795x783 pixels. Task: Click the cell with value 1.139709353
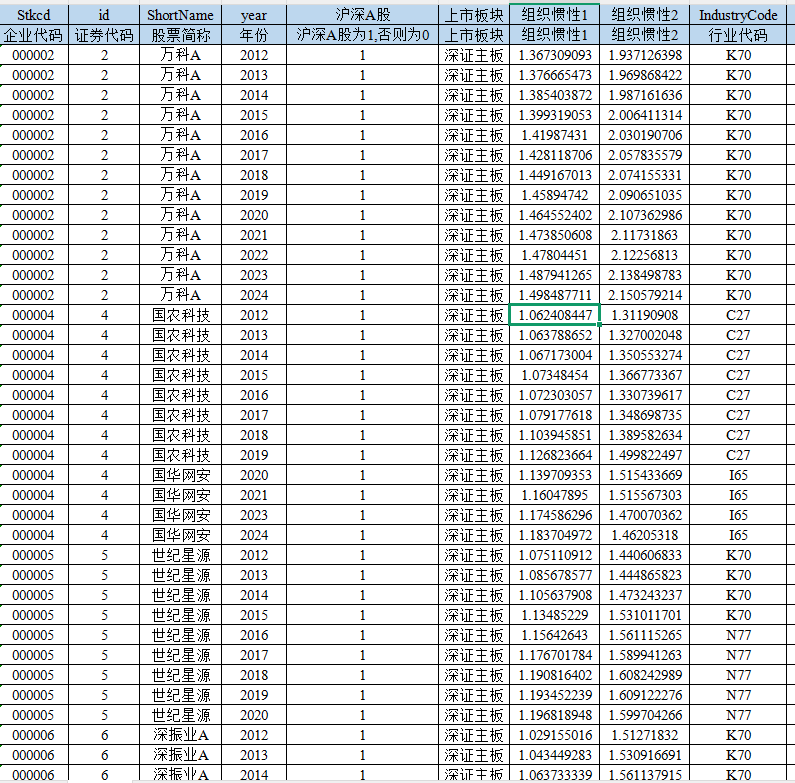tap(555, 475)
